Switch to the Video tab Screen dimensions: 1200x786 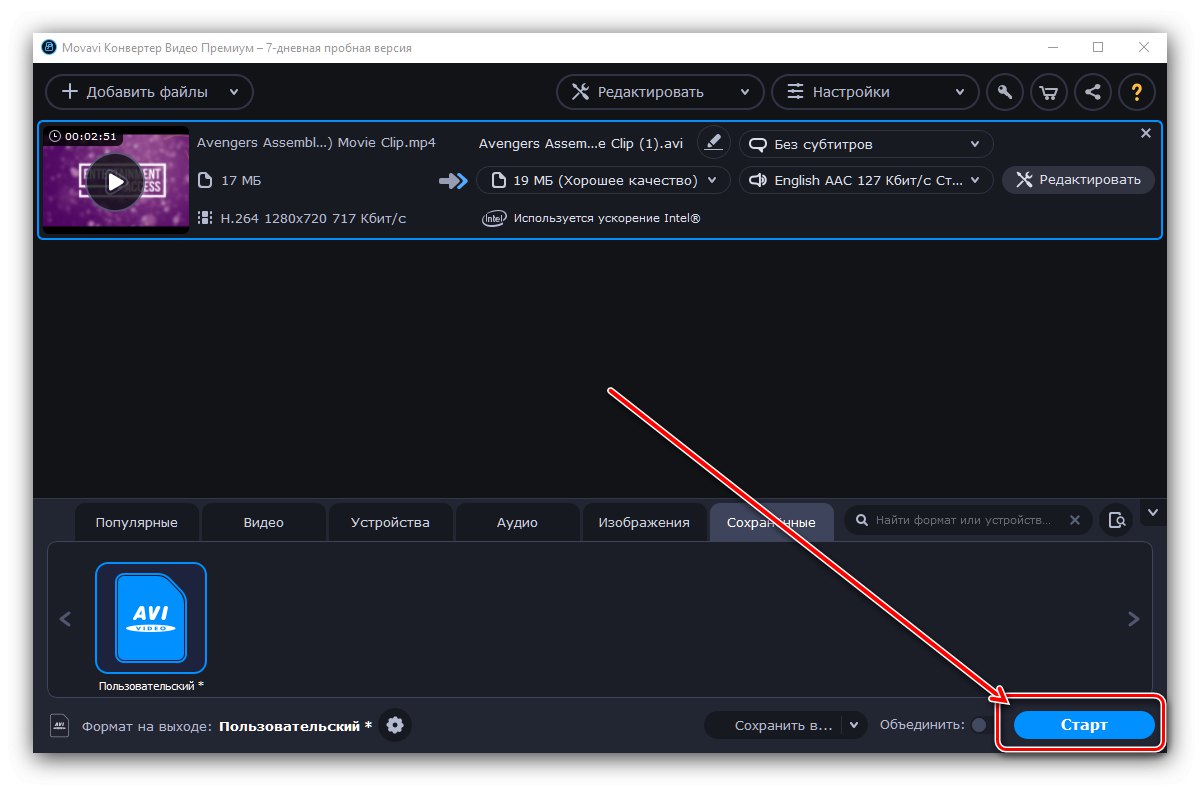264,522
